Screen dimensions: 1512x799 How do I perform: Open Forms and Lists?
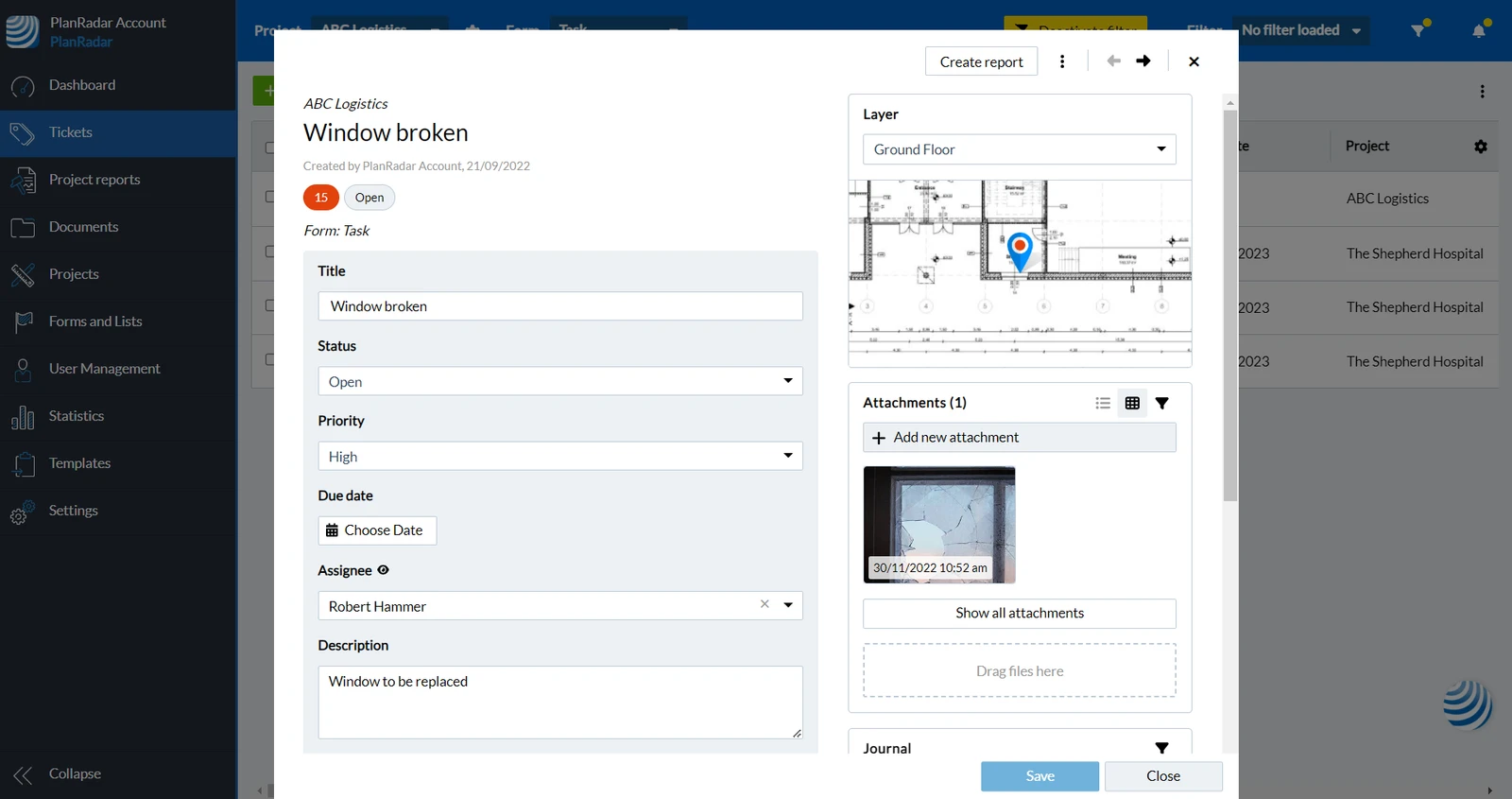[x=118, y=321]
